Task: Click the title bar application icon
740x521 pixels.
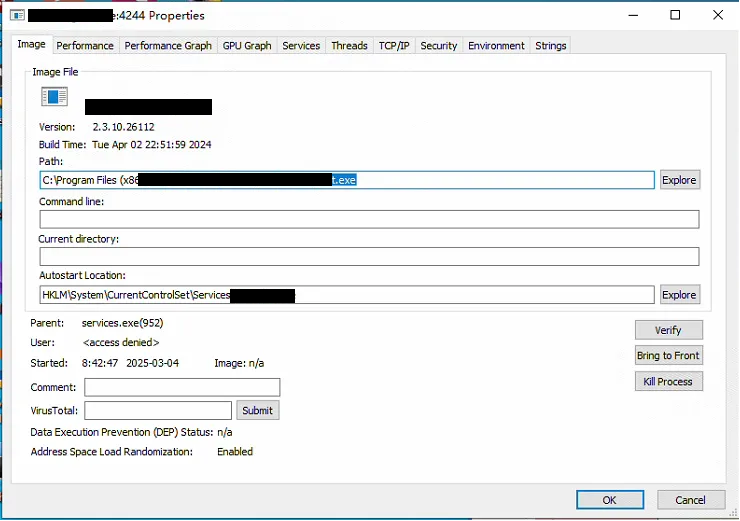Action: coord(17,15)
